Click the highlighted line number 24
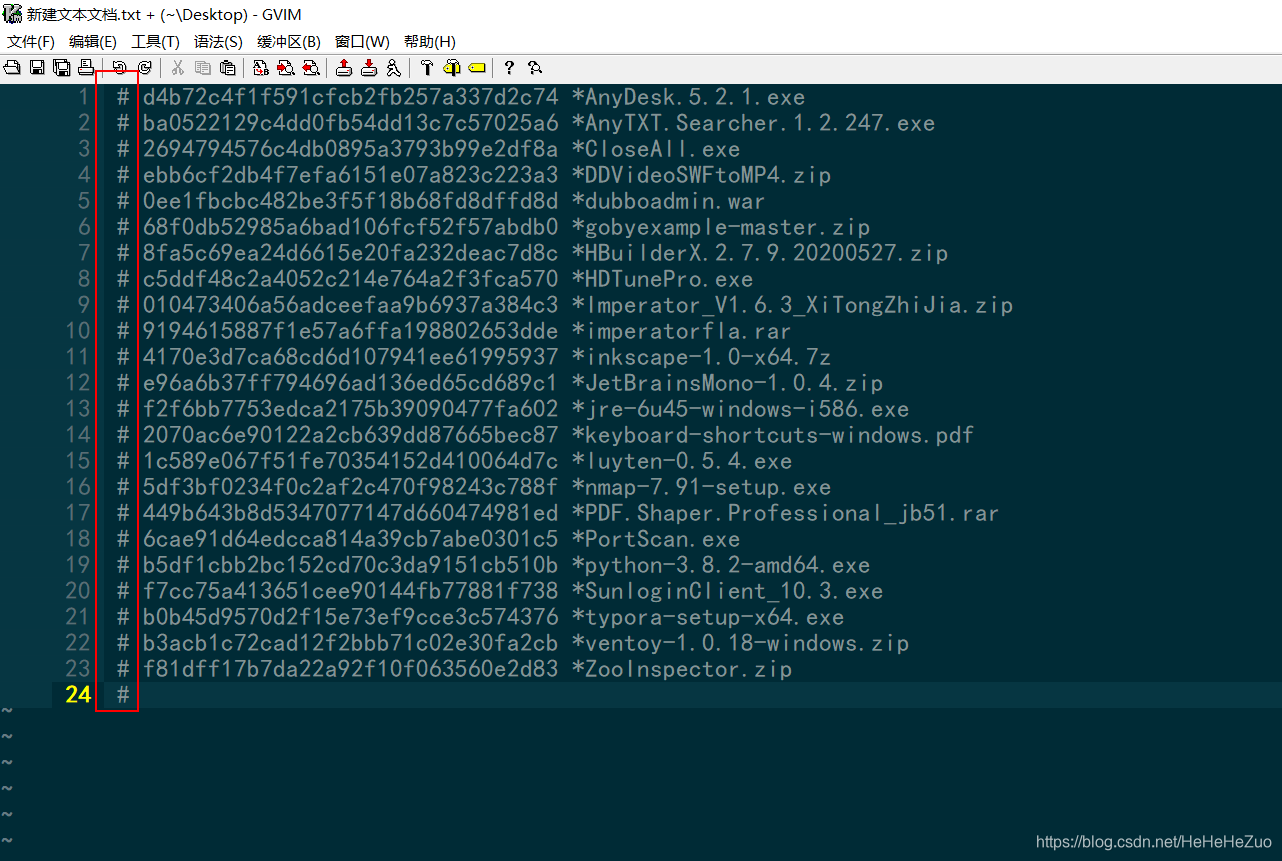The width and height of the screenshot is (1282, 861). pos(78,695)
